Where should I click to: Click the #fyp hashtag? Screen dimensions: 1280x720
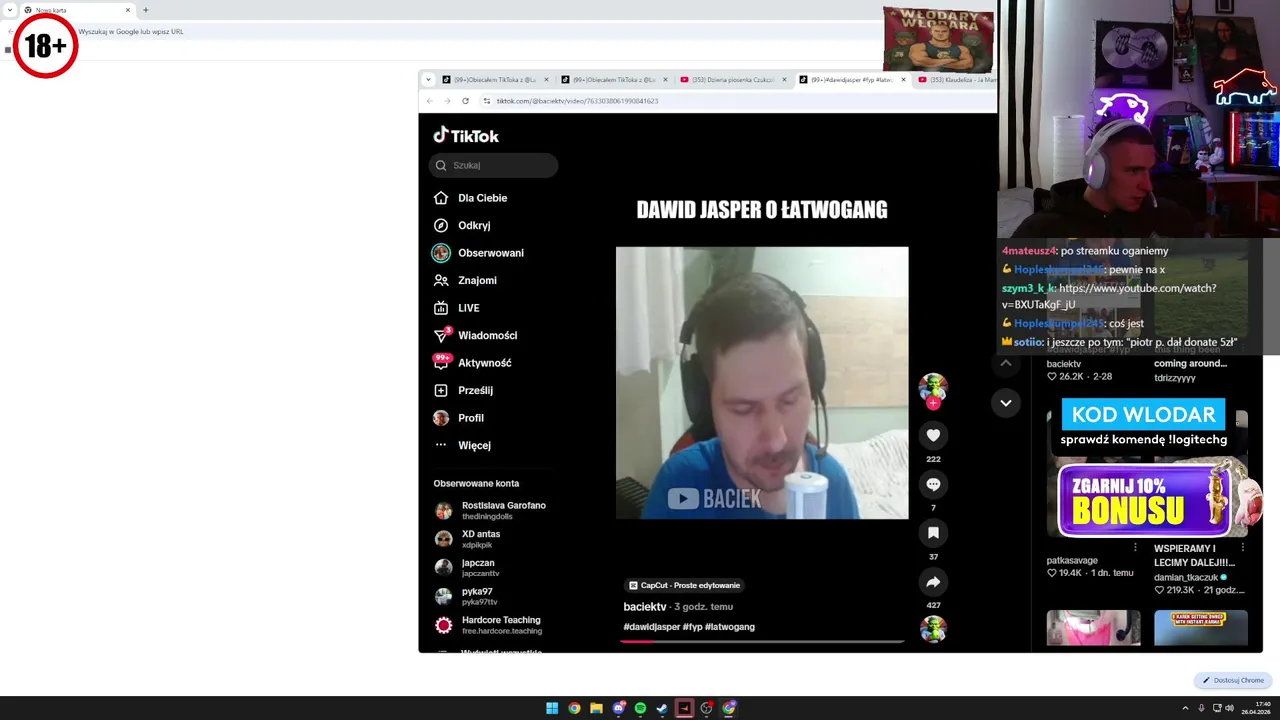click(692, 627)
